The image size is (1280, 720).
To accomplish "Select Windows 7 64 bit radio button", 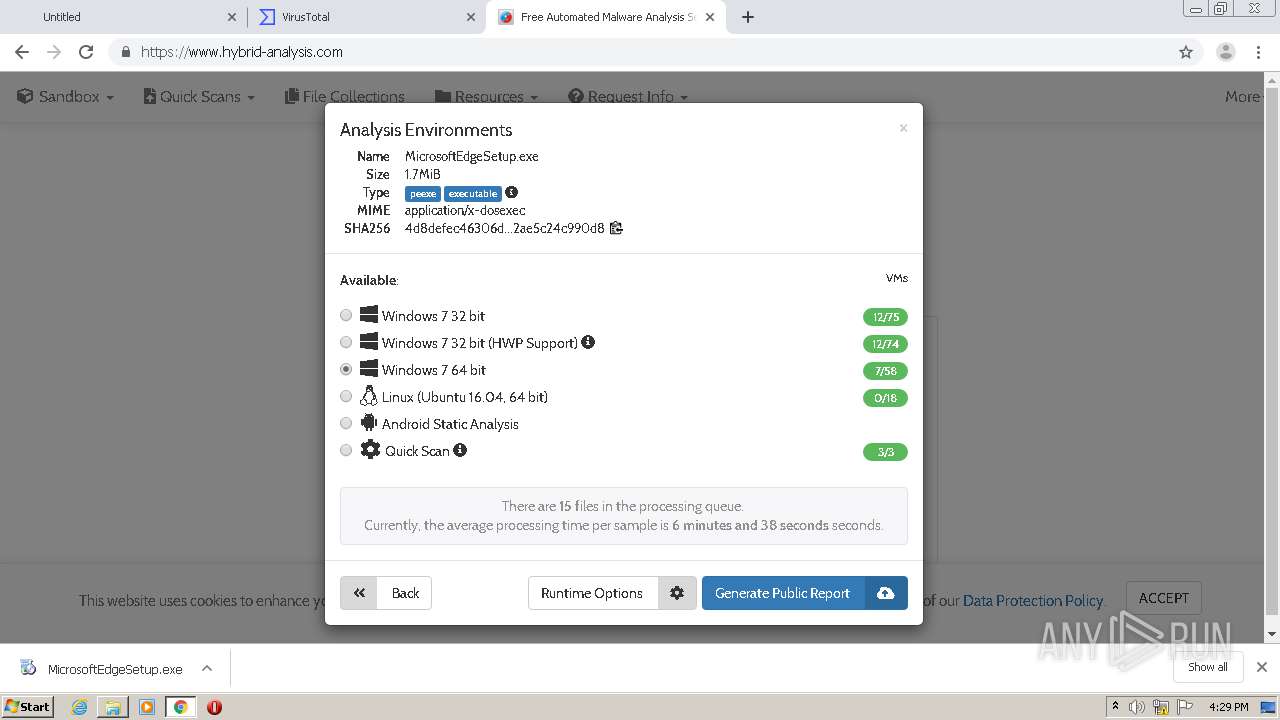I will coord(346,369).
